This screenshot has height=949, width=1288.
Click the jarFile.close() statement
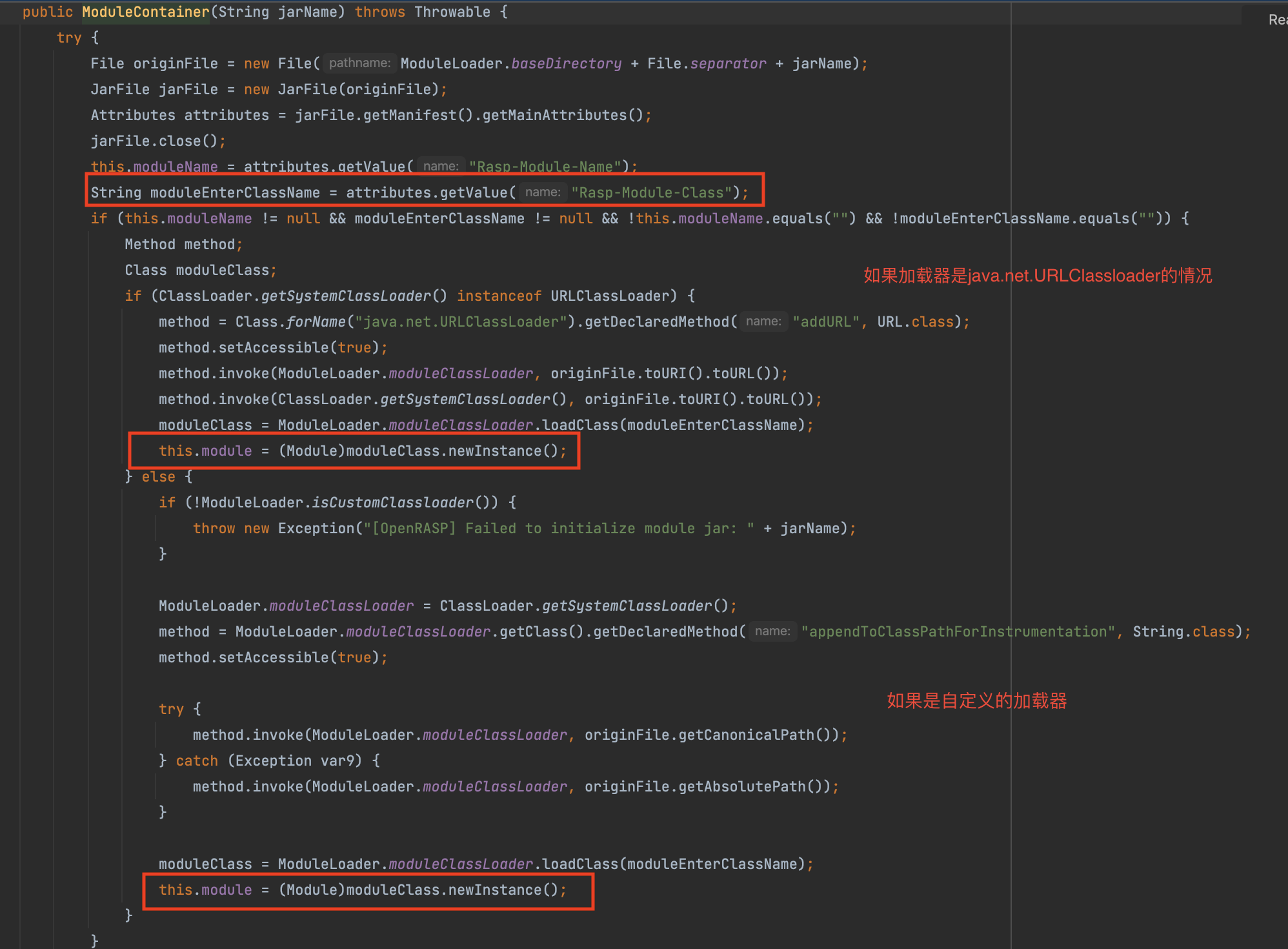click(x=157, y=141)
